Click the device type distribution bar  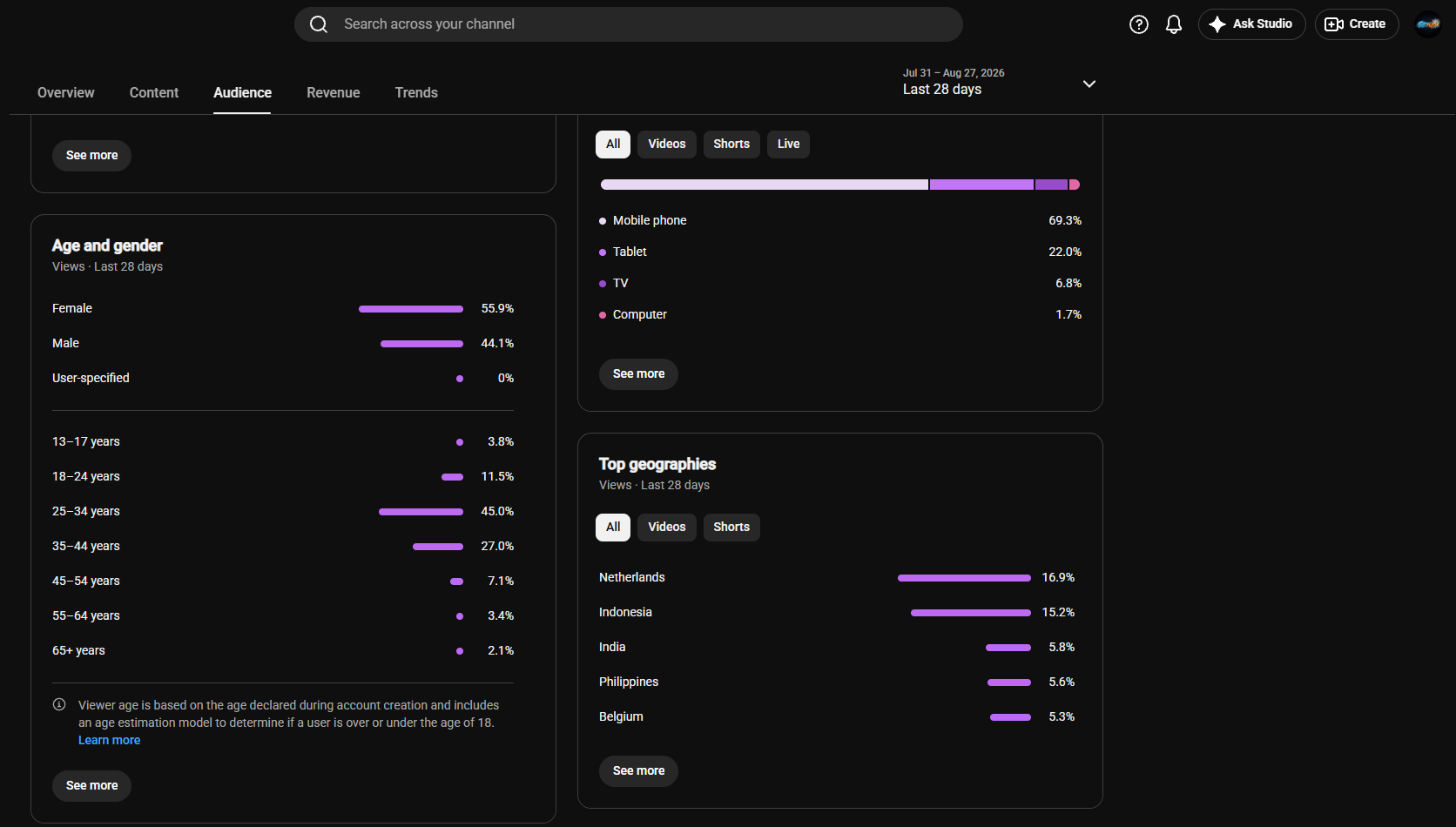[x=840, y=185]
